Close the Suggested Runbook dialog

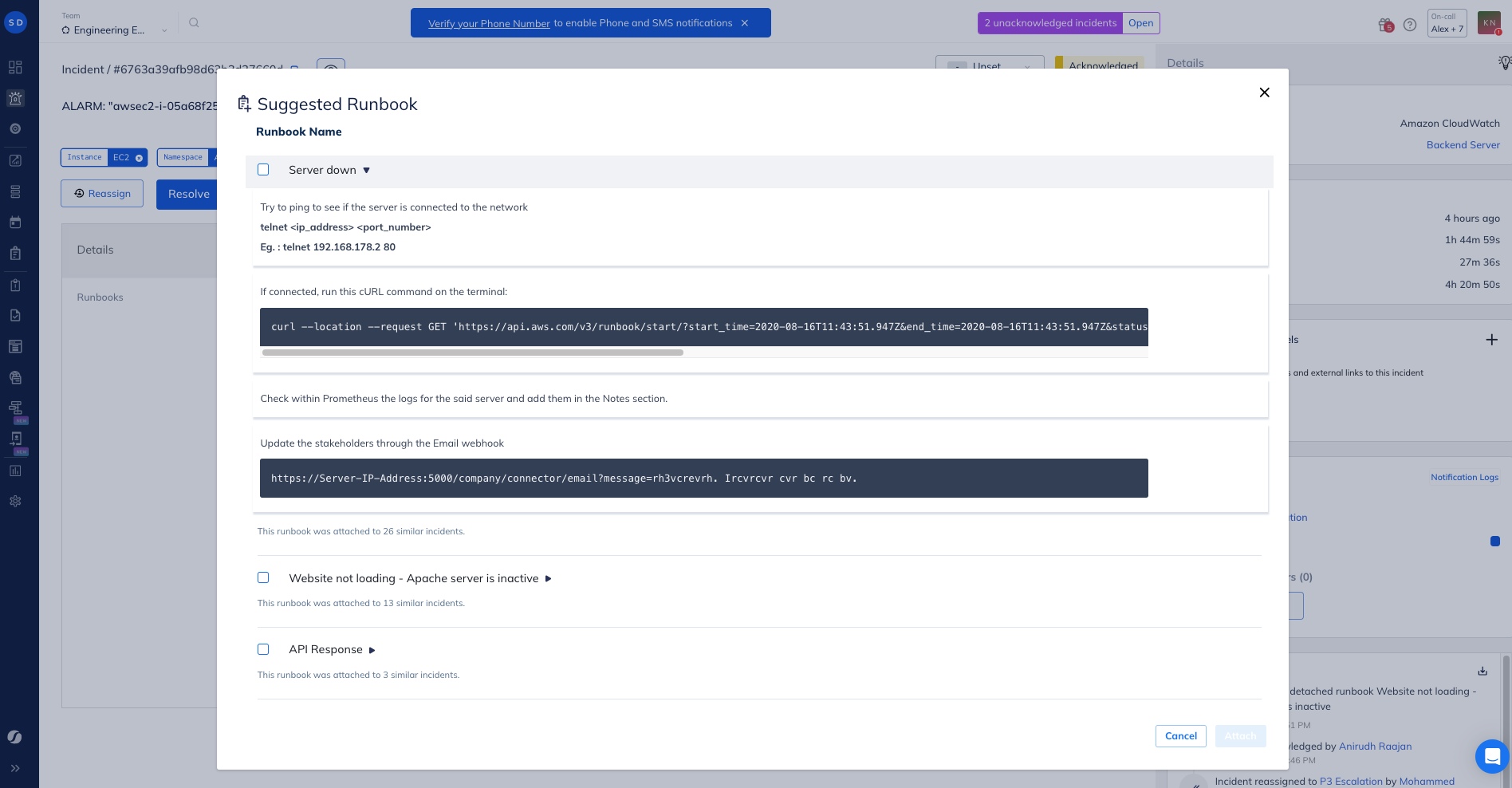1264,93
